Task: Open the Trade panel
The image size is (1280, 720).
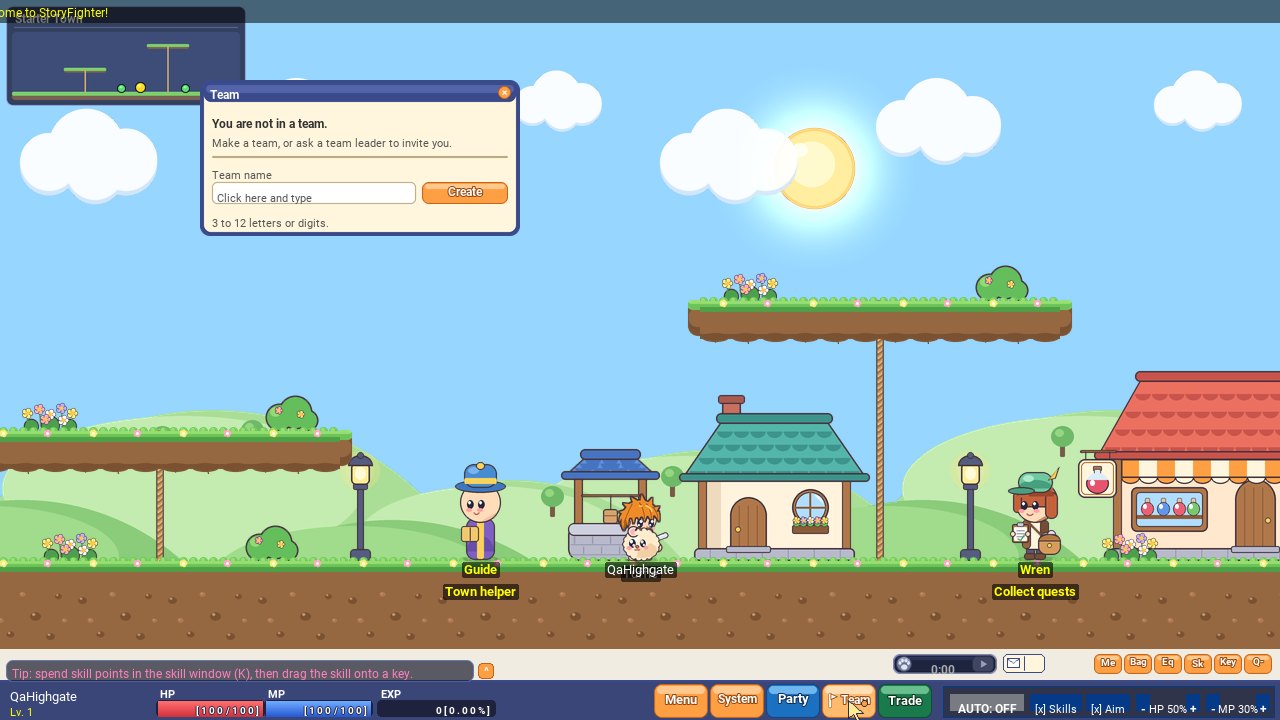Action: coord(905,700)
